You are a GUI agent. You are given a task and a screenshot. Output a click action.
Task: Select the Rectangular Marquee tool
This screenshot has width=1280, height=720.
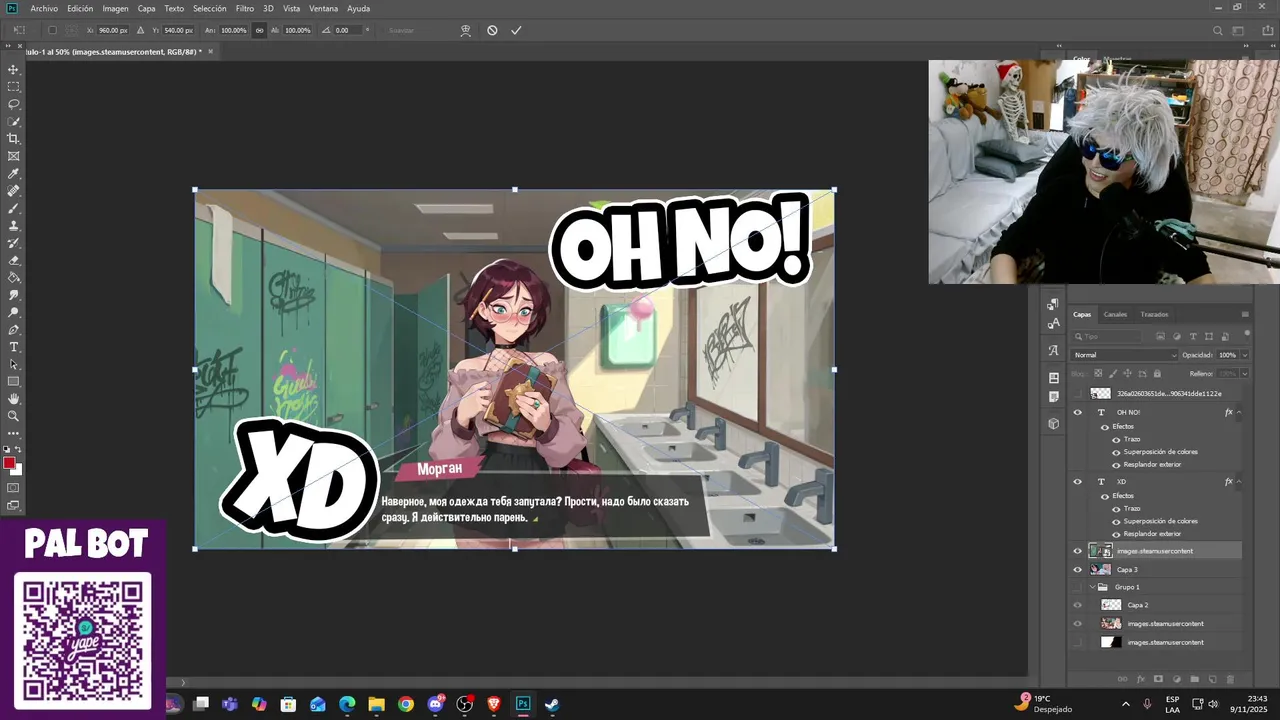(13, 87)
